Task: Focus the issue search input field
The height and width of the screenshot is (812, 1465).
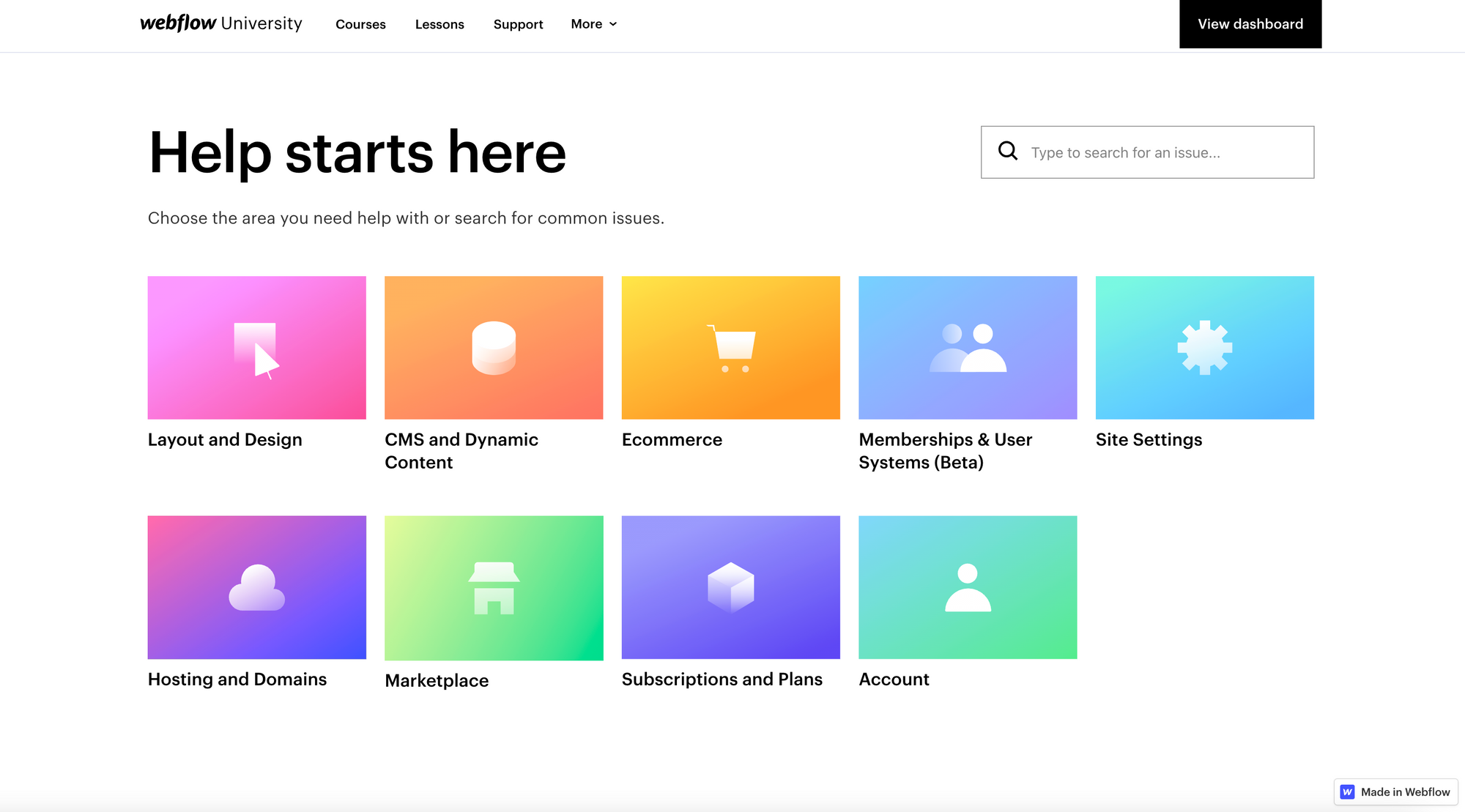Action: (1165, 152)
